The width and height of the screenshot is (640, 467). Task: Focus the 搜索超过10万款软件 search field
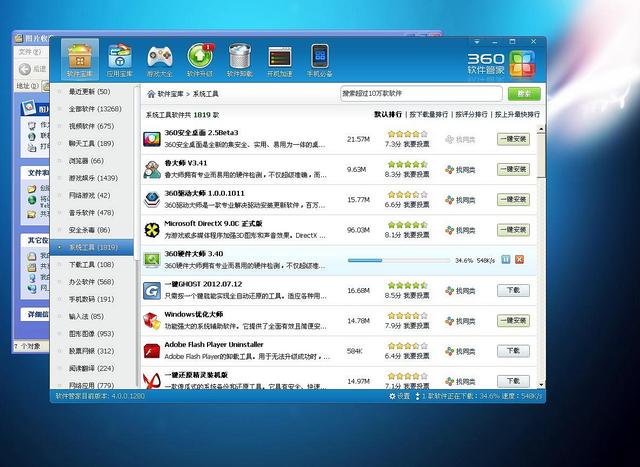click(x=421, y=94)
